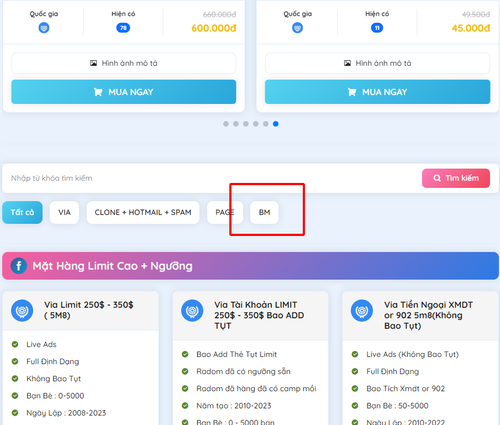
Task: Click badge icon of Via Limit 250$ - 350$ (5M8)
Action: coord(22,310)
